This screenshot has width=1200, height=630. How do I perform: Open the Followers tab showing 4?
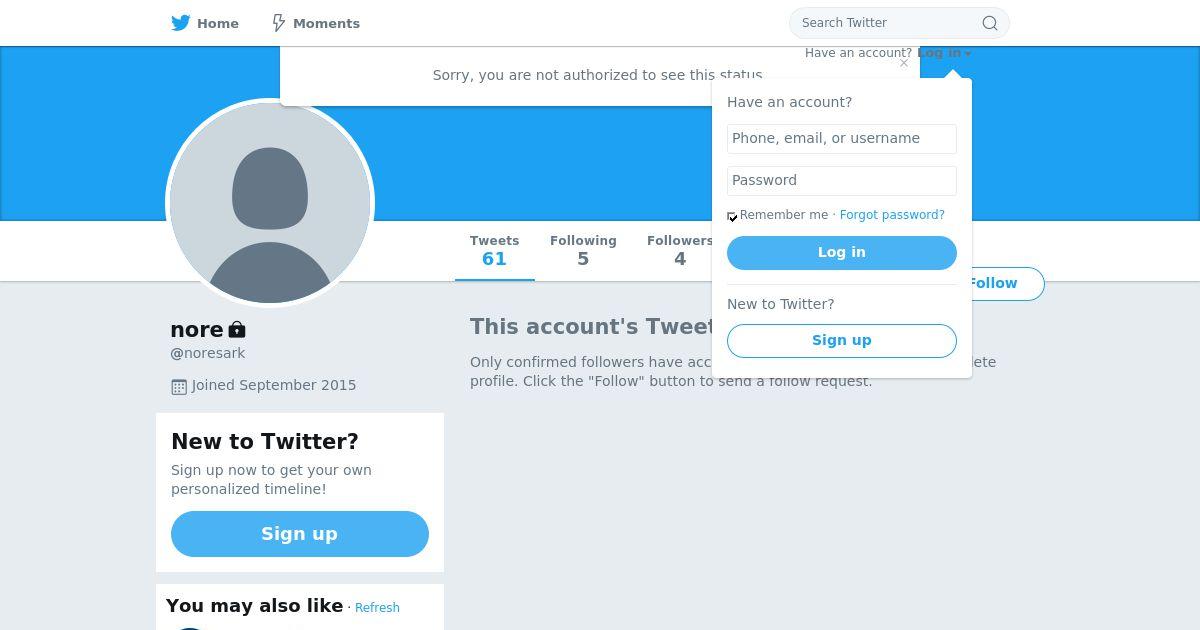click(679, 251)
